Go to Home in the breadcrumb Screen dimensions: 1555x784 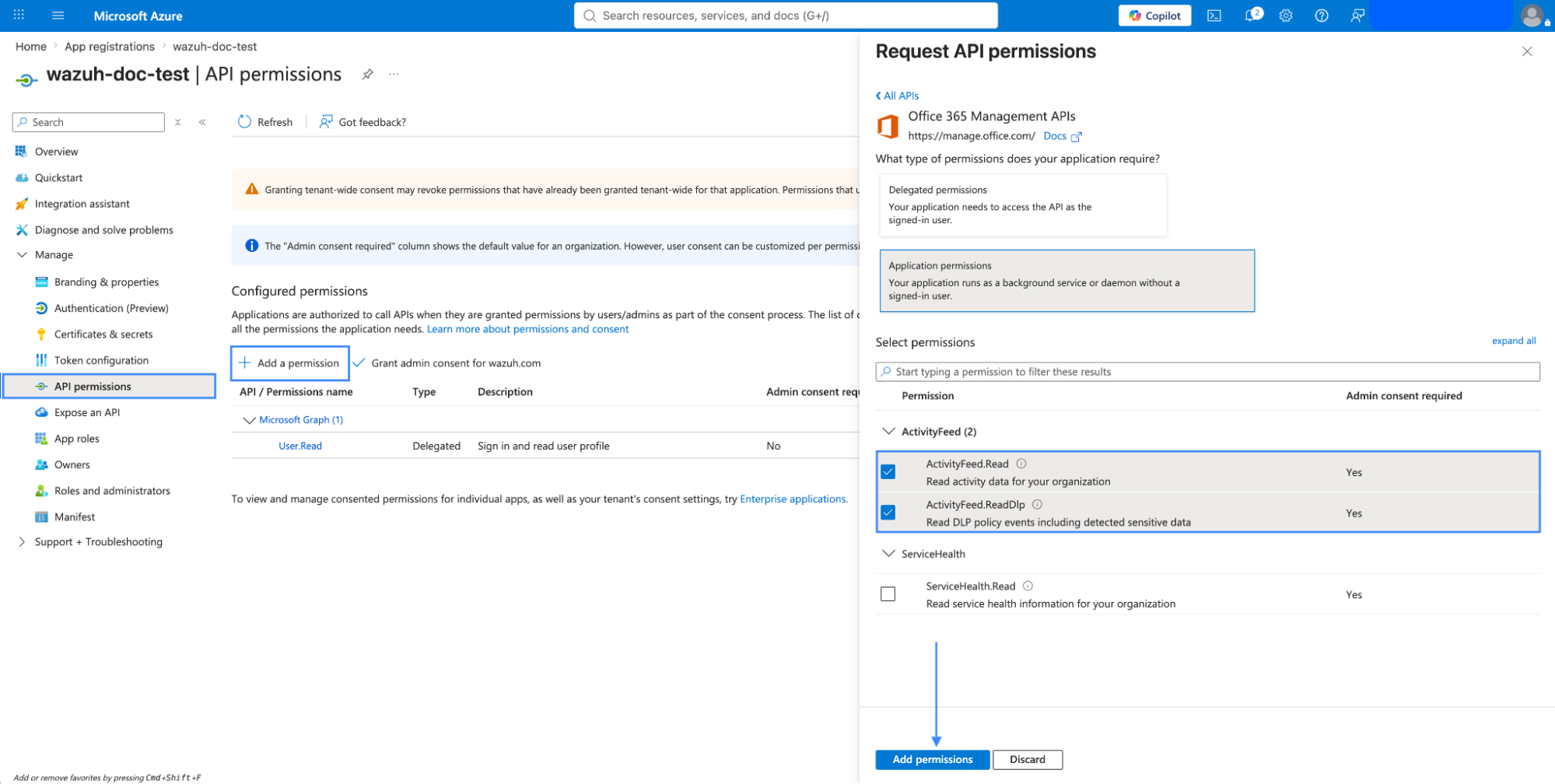pos(31,47)
